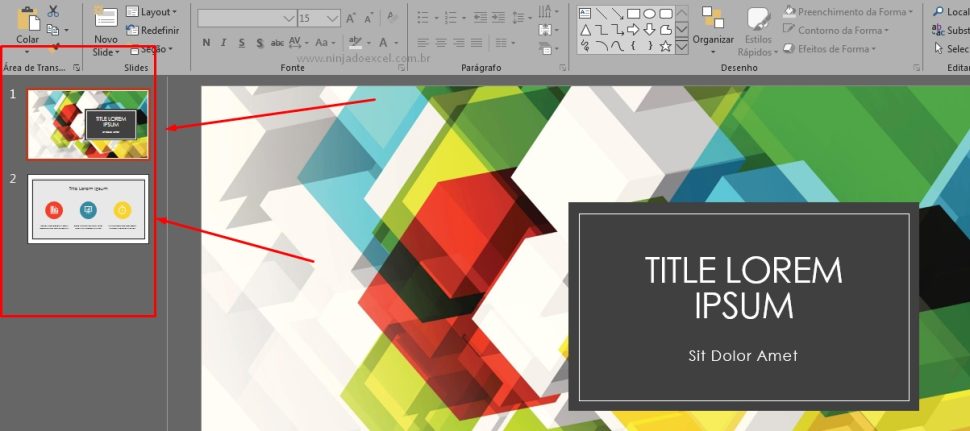Viewport: 970px width, 431px height.
Task: Click the Redefinir button
Action: point(152,31)
